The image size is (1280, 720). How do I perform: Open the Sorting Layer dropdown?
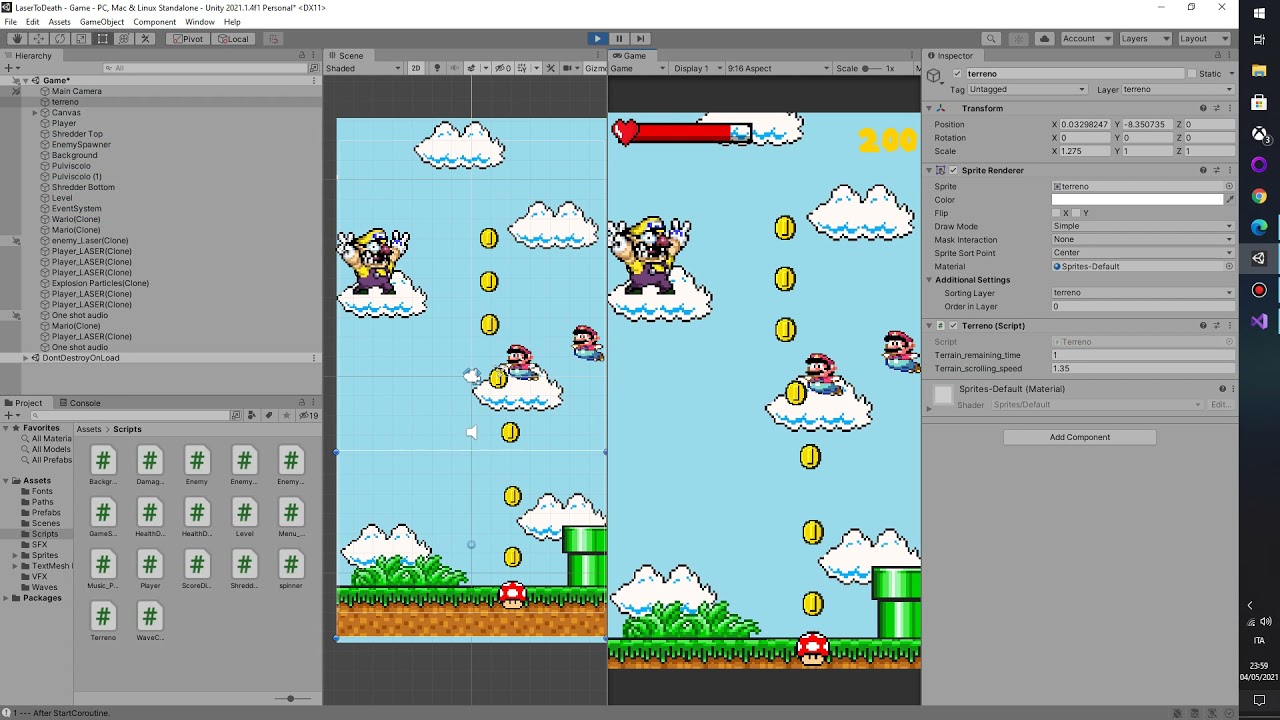(1143, 293)
